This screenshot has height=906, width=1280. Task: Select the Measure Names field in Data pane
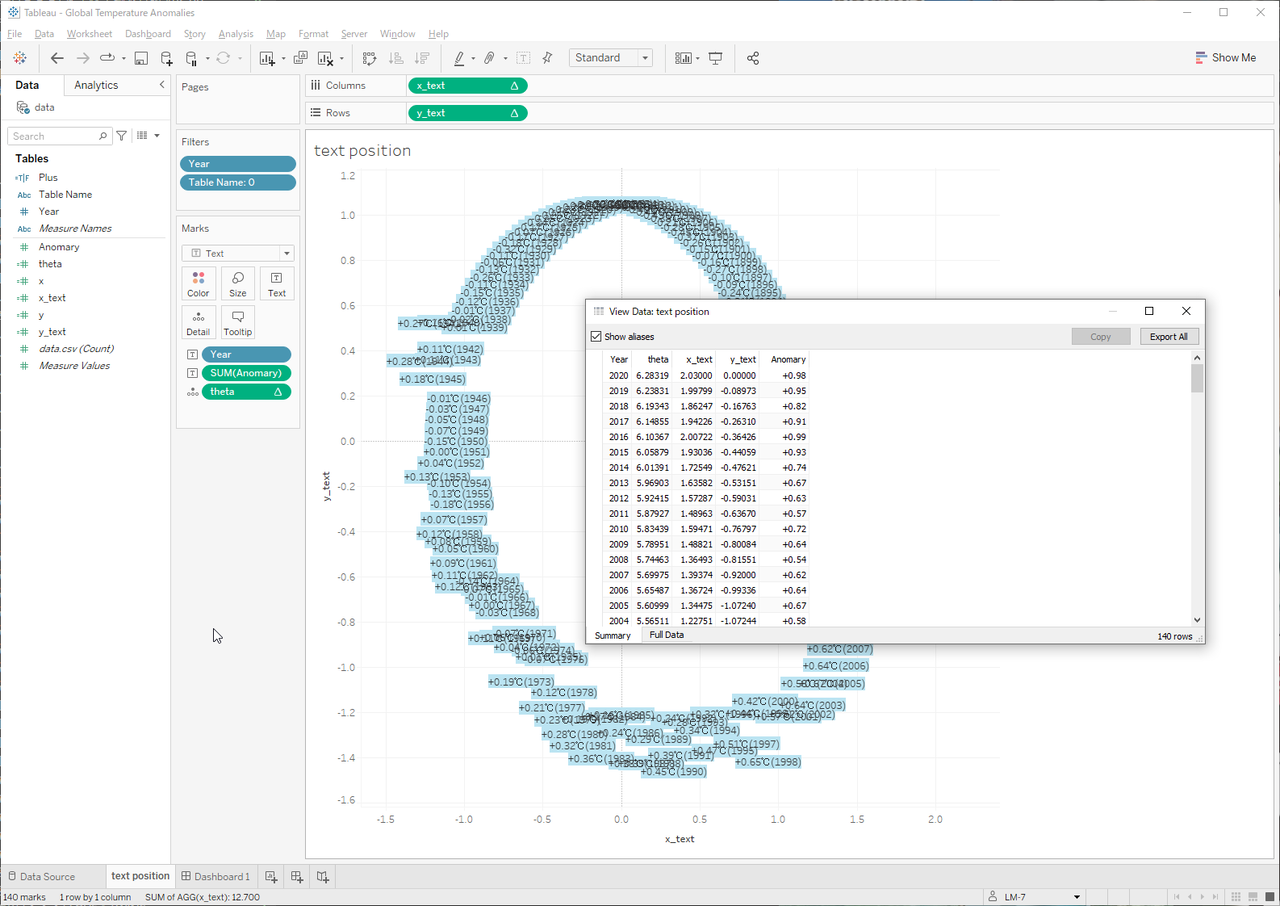click(x=75, y=228)
